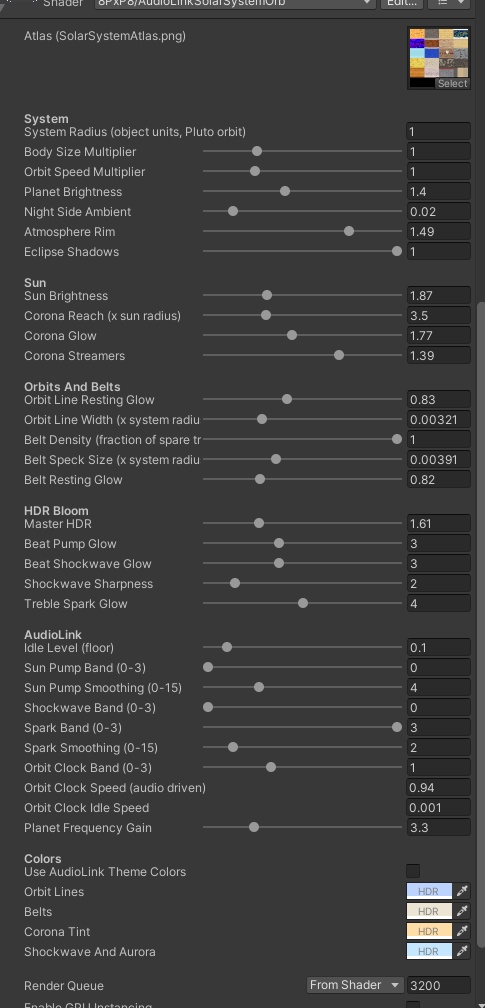Open the Belts HDR color swatch
485x1008 pixels.
[429, 912]
